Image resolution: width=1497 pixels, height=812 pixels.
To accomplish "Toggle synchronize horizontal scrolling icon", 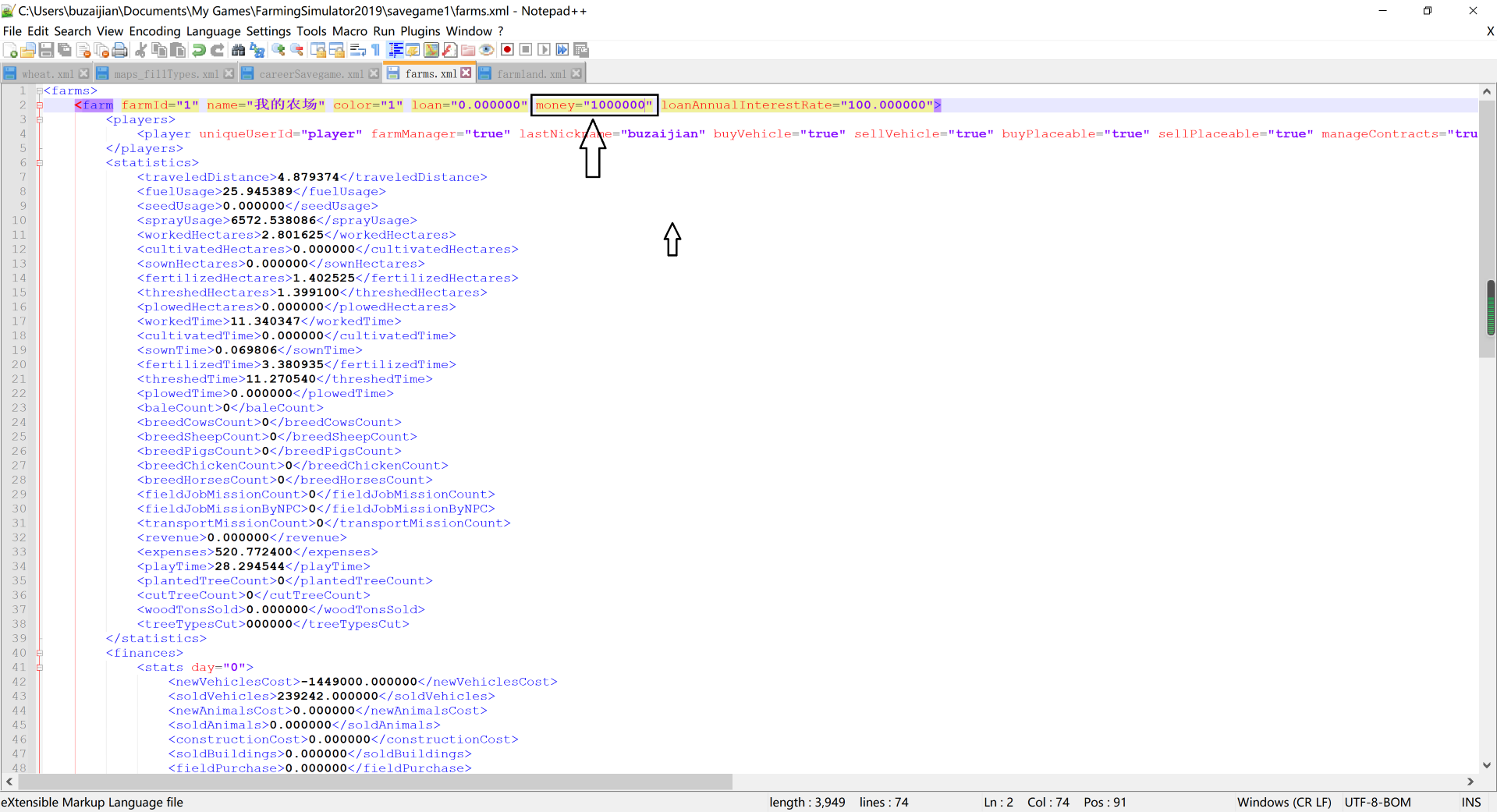I will (337, 50).
